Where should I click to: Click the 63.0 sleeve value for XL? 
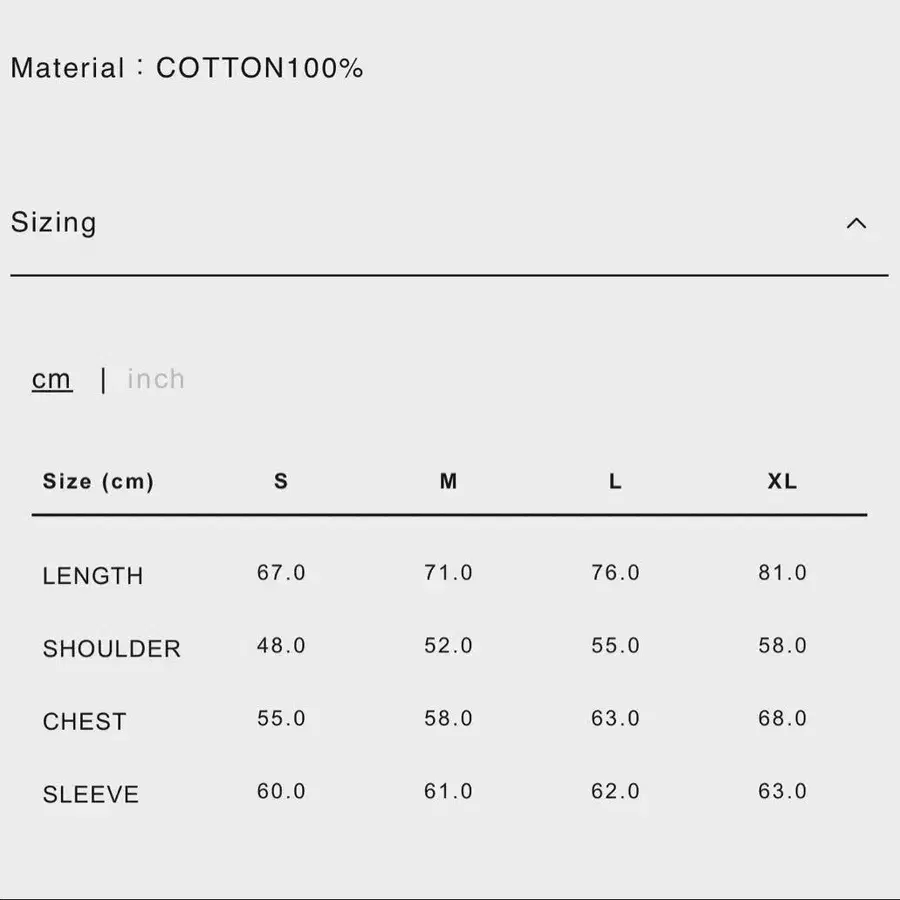coord(782,792)
